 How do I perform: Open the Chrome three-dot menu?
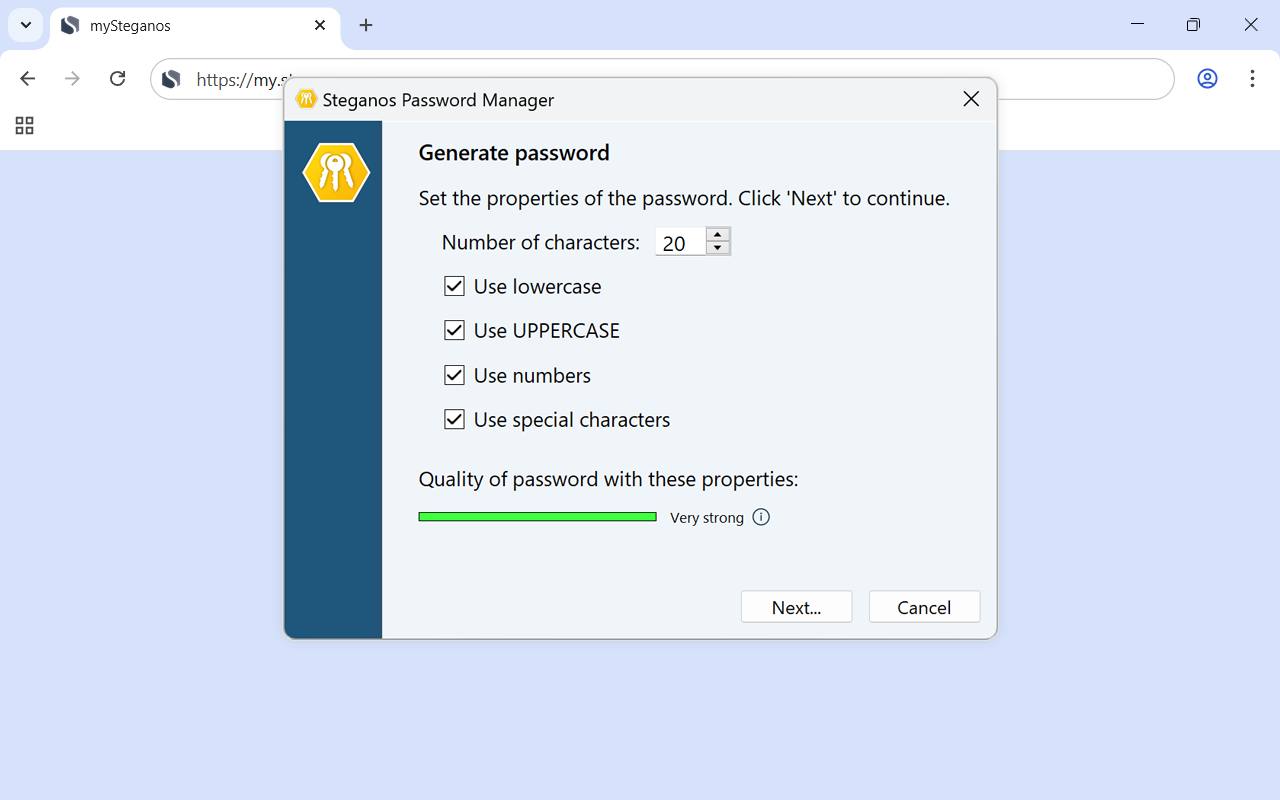(1252, 79)
